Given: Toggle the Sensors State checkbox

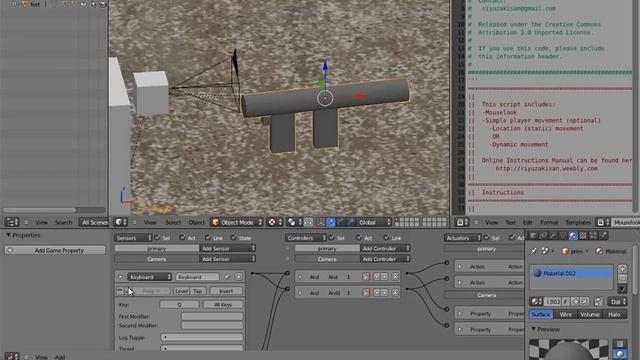Looking at the screenshot, I should click(234, 238).
